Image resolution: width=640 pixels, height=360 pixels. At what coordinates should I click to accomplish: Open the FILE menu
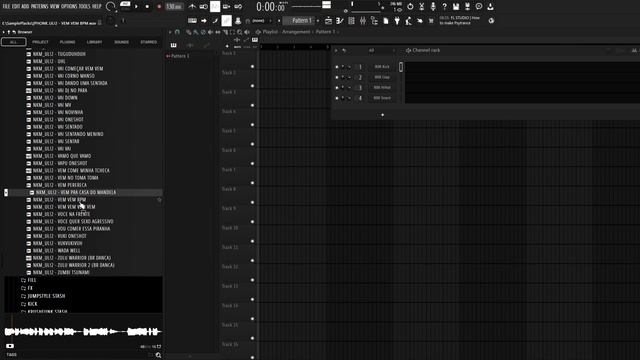click(6, 7)
